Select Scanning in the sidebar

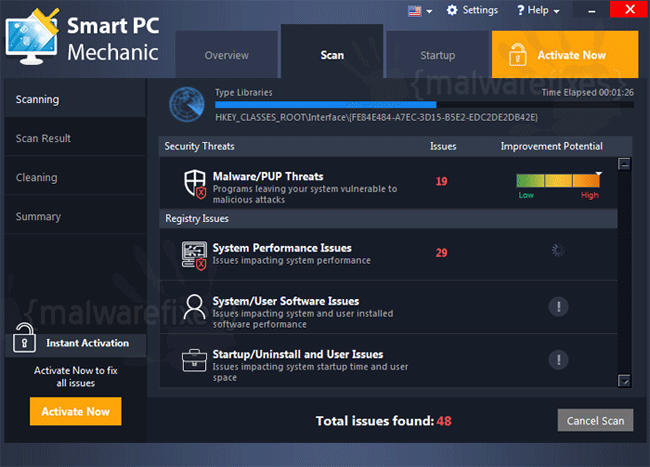(75, 99)
